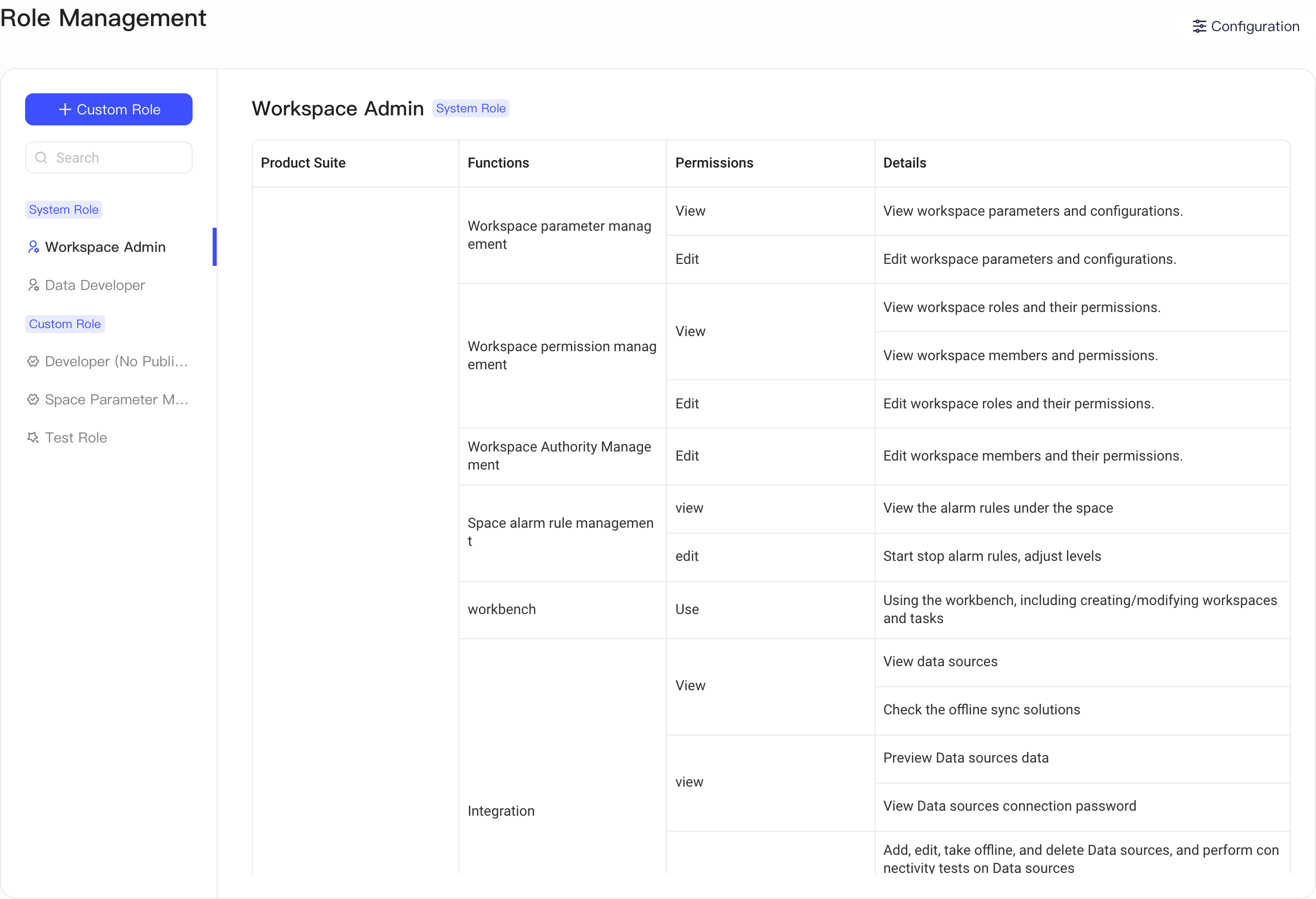
Task: Click the magnifier icon in the search box
Action: (x=41, y=158)
